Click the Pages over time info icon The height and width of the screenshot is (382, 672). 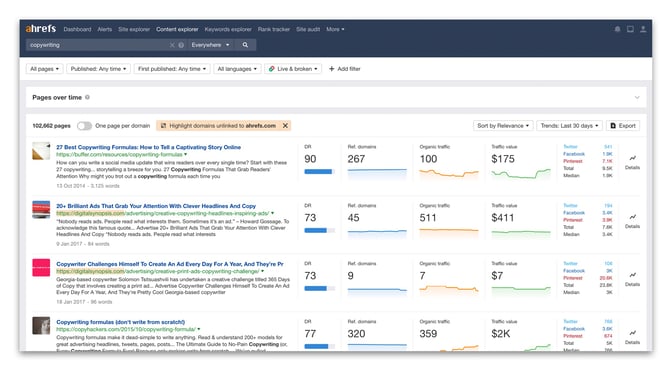[87, 97]
